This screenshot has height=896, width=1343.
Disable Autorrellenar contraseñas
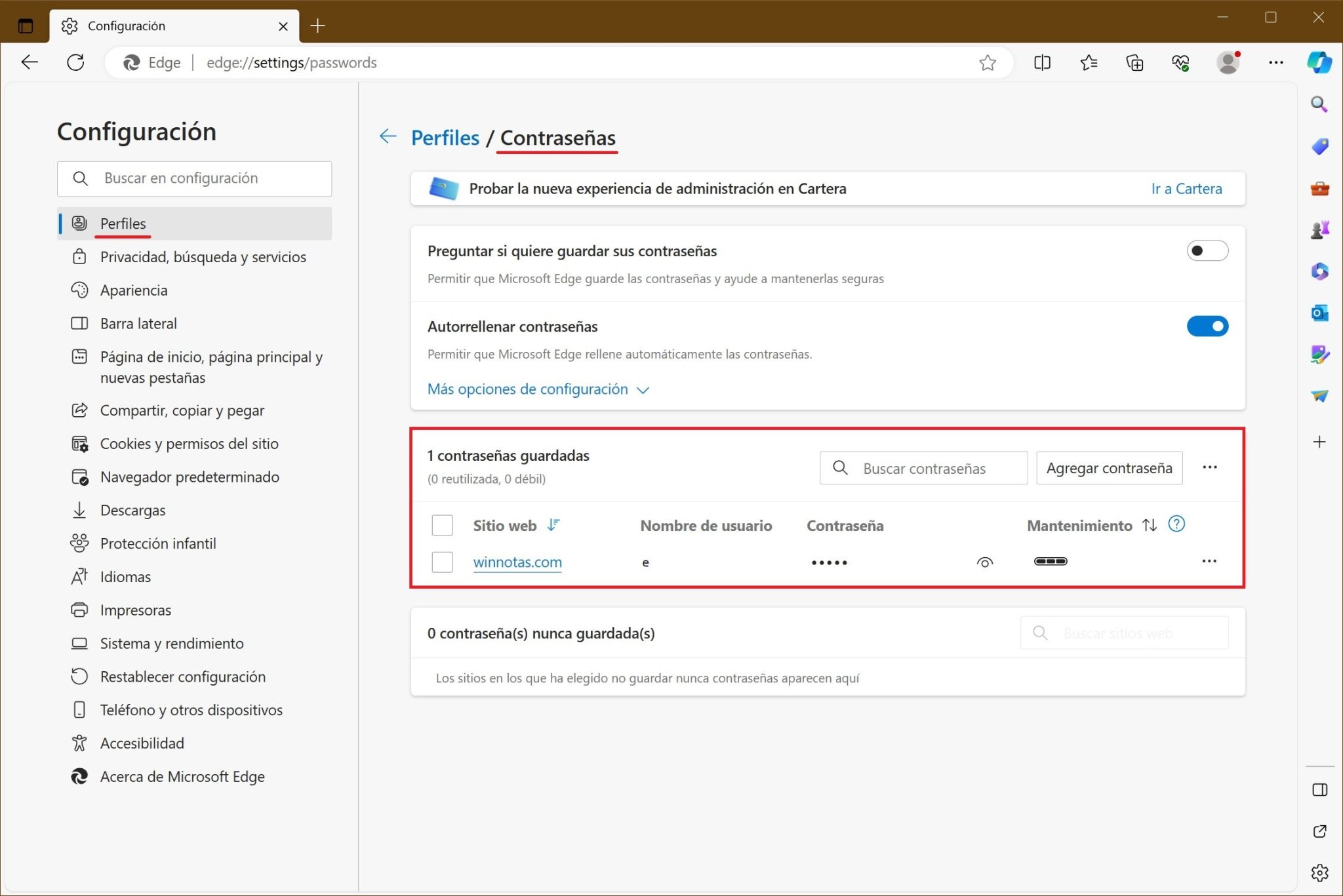tap(1207, 326)
